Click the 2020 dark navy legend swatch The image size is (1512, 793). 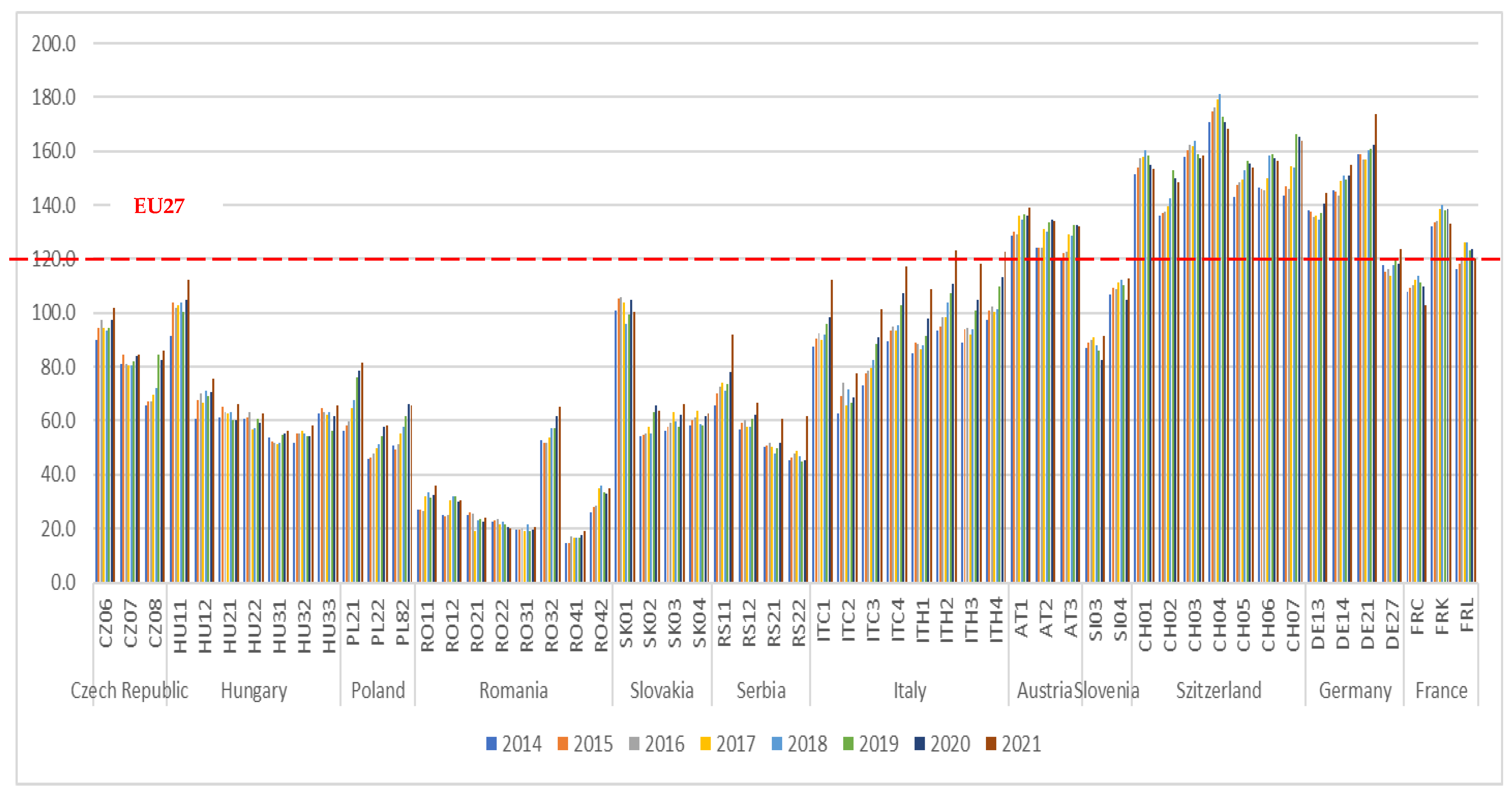[x=919, y=744]
